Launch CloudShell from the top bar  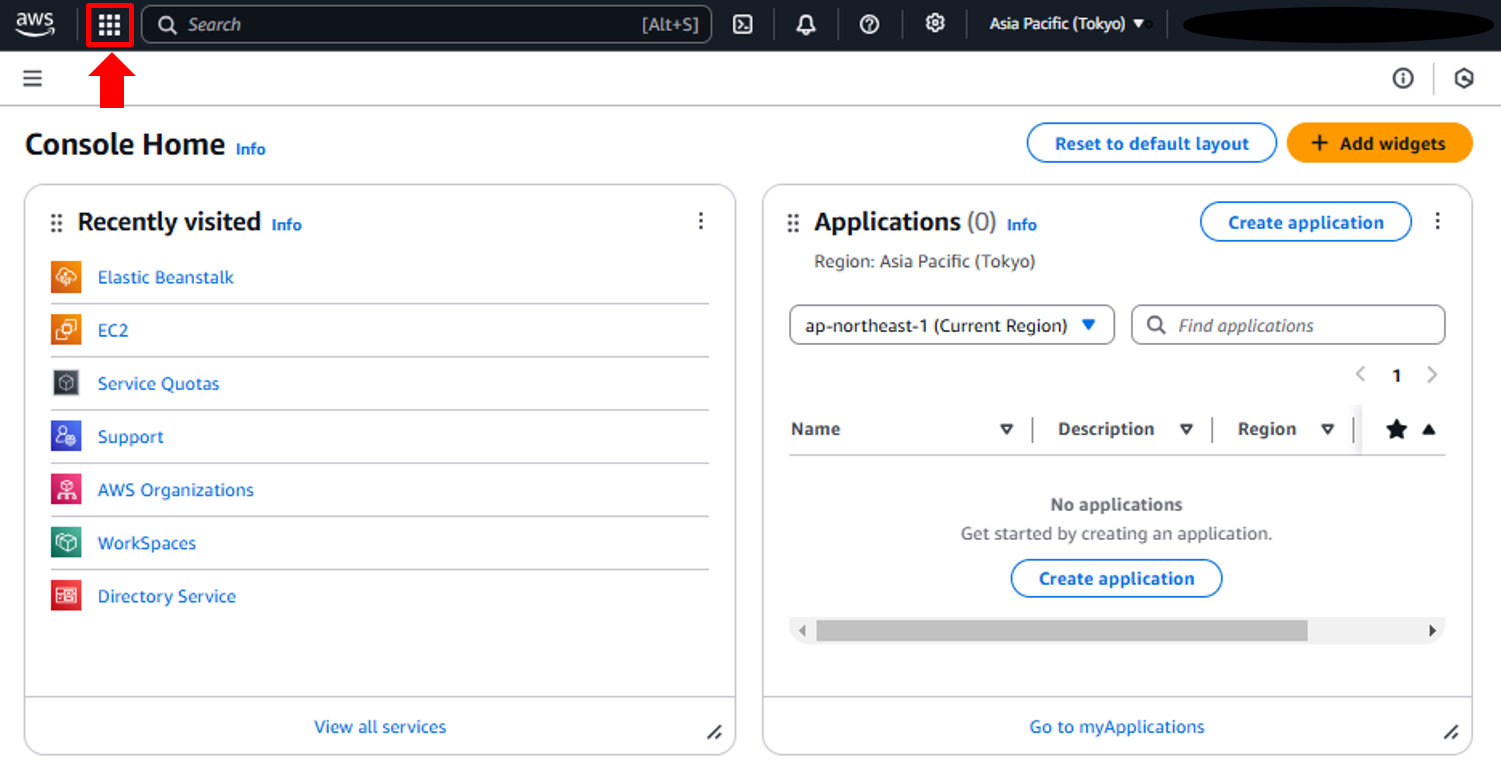tap(742, 25)
